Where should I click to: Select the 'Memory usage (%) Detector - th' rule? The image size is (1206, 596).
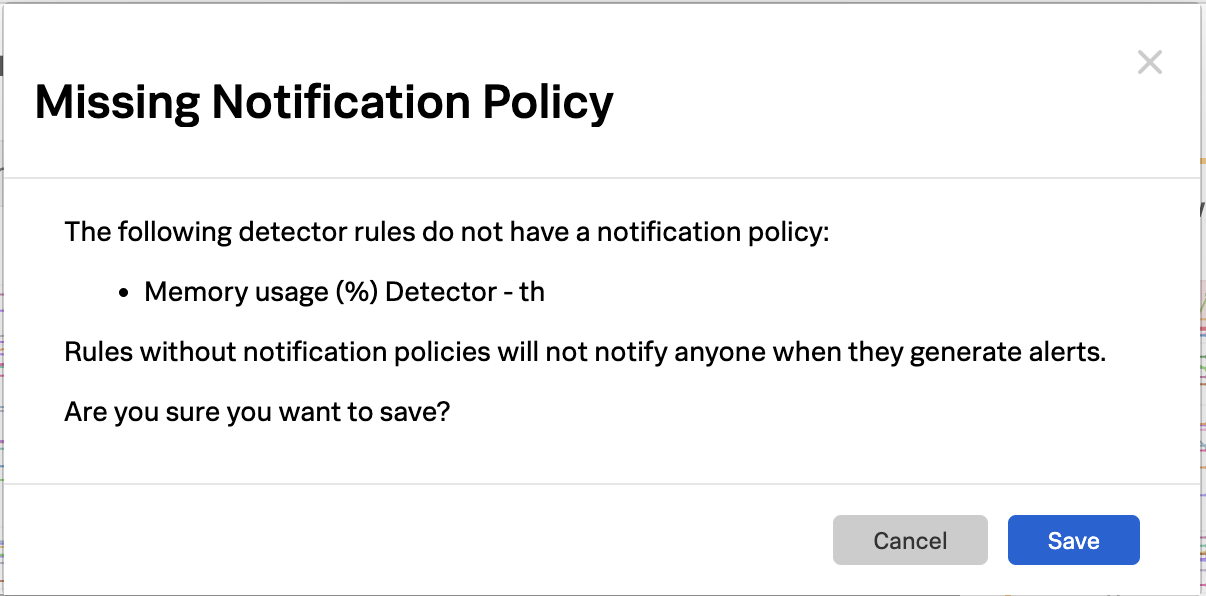[344, 291]
